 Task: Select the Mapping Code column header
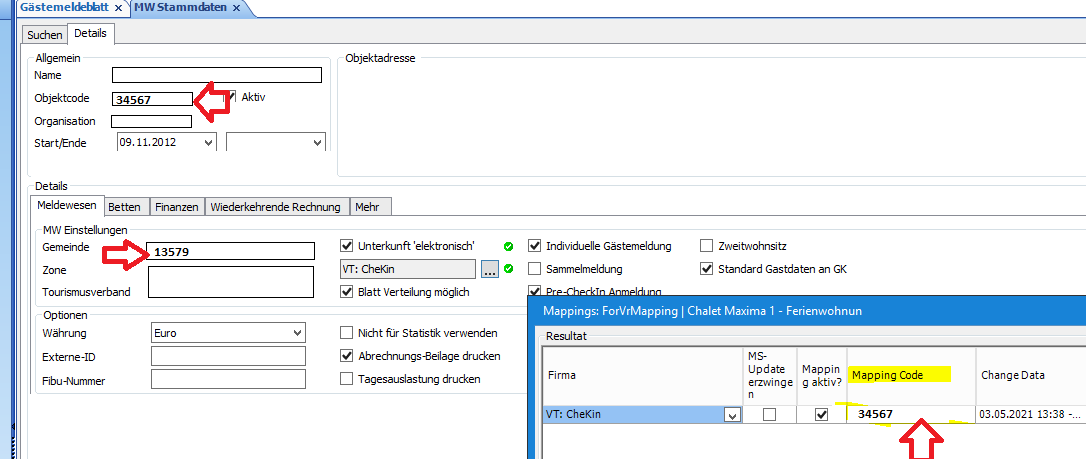(x=899, y=375)
